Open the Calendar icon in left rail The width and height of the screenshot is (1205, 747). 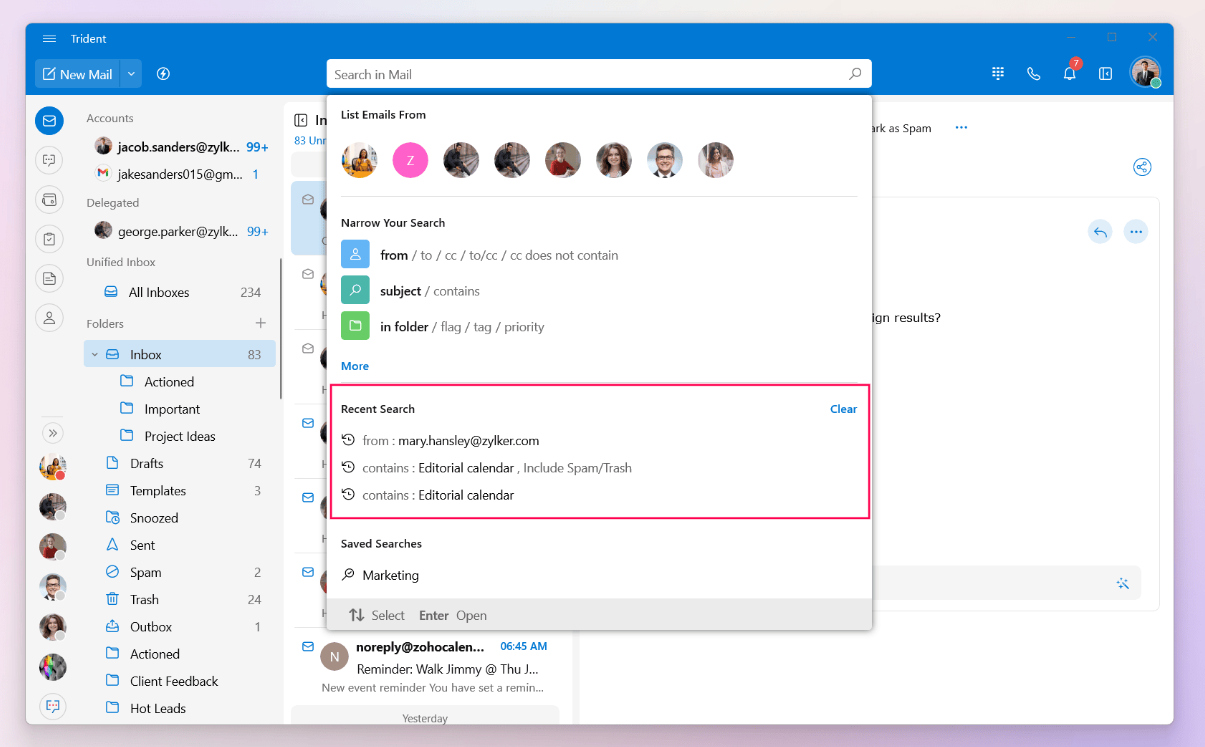tap(49, 199)
